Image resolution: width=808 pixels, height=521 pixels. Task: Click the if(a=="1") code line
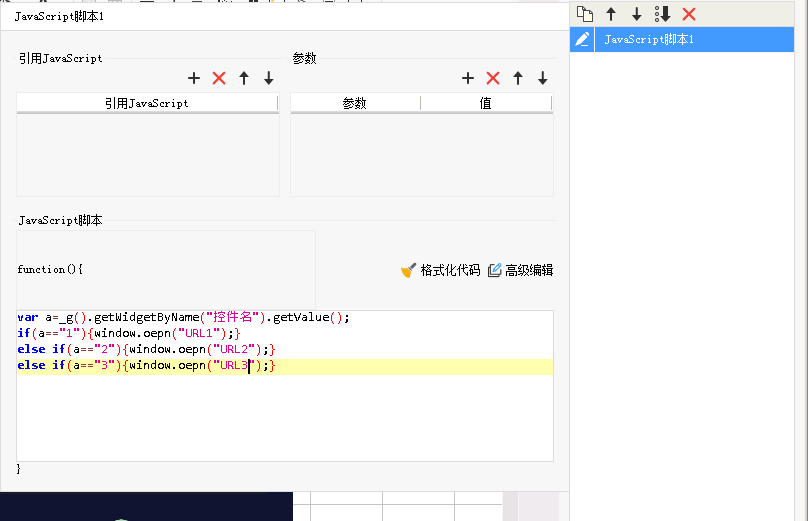(x=129, y=333)
